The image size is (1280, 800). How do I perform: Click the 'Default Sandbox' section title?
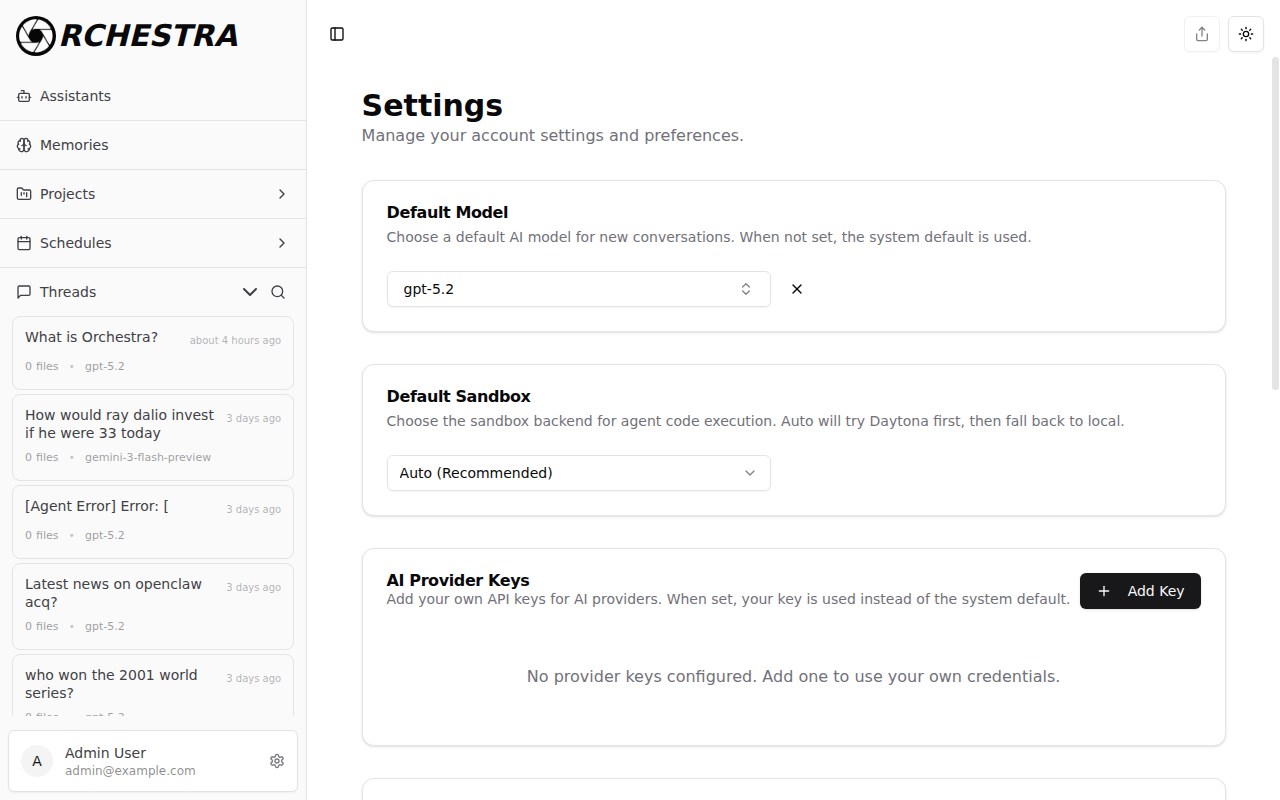click(x=459, y=396)
